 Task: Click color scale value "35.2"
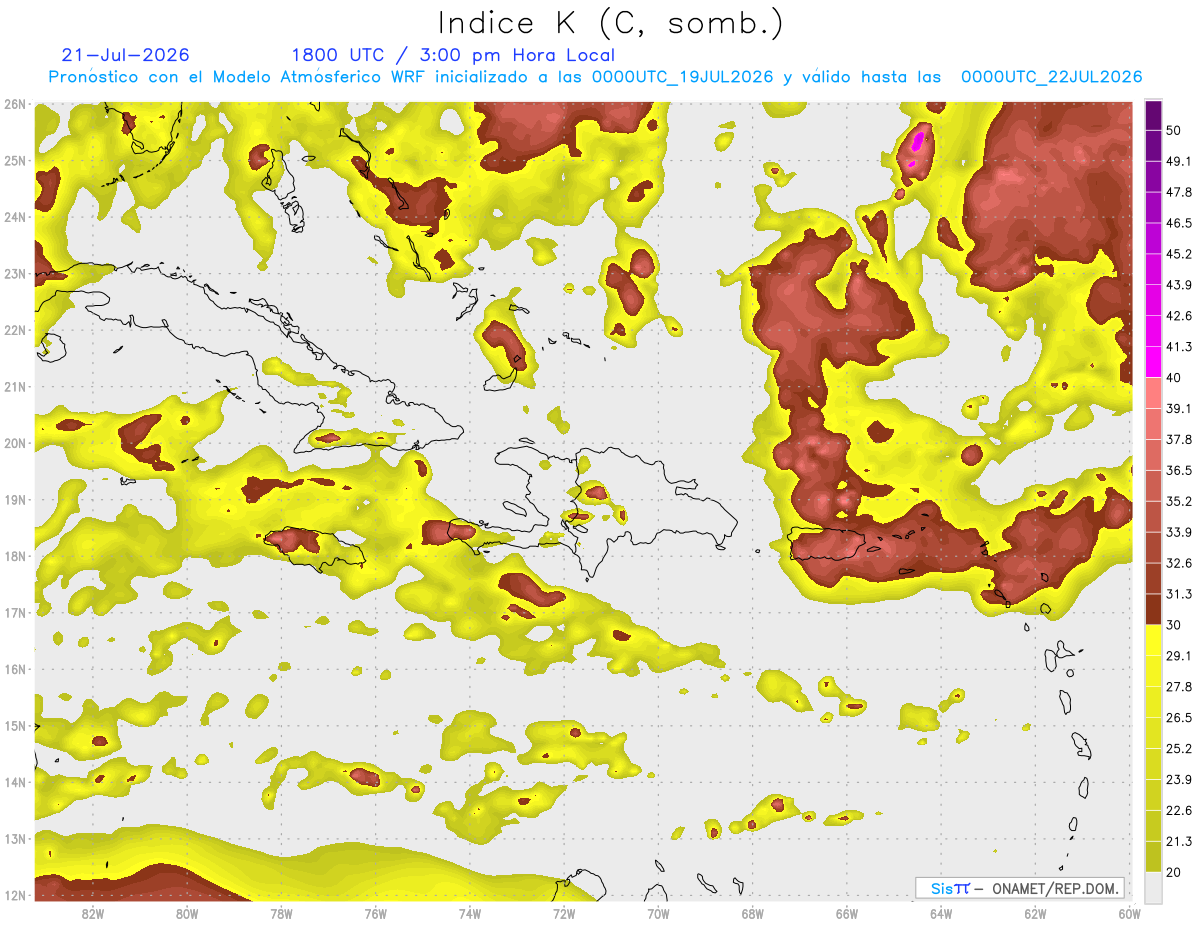tap(1179, 501)
